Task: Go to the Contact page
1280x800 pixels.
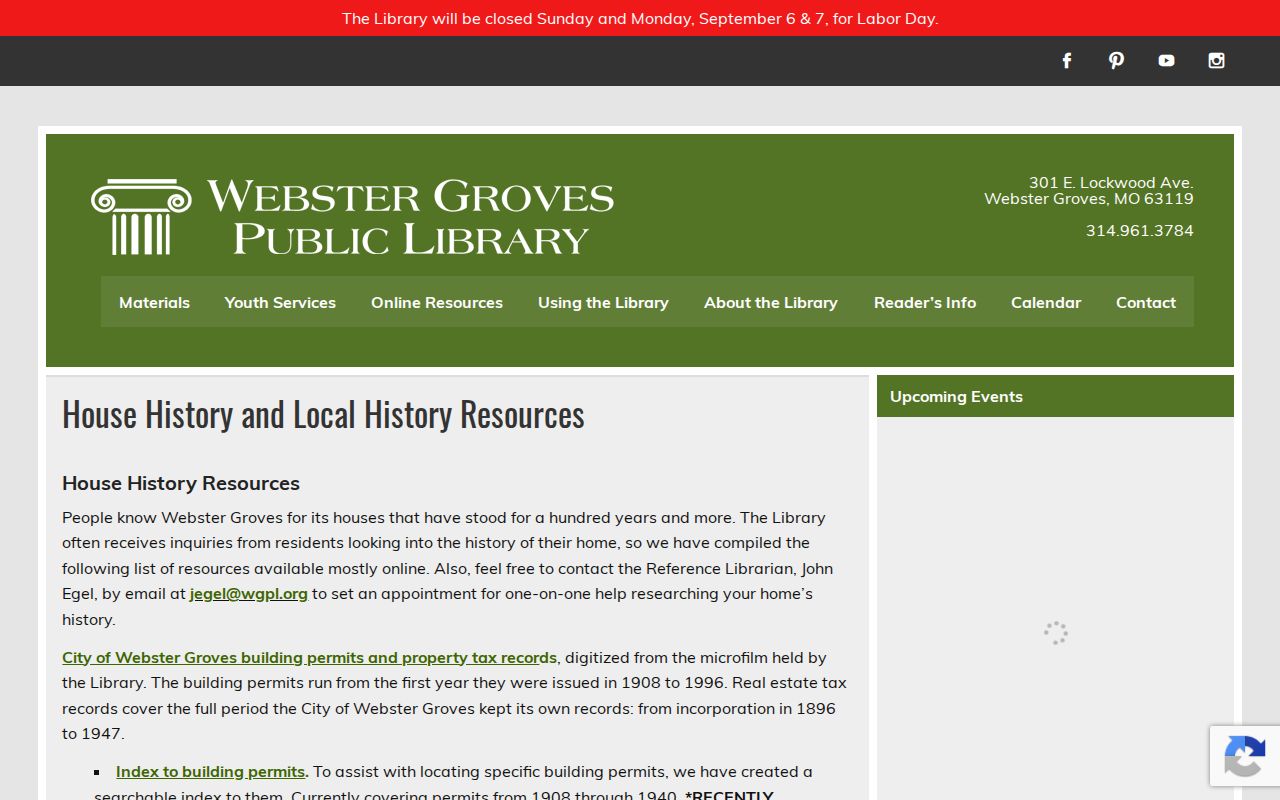Action: tap(1146, 302)
